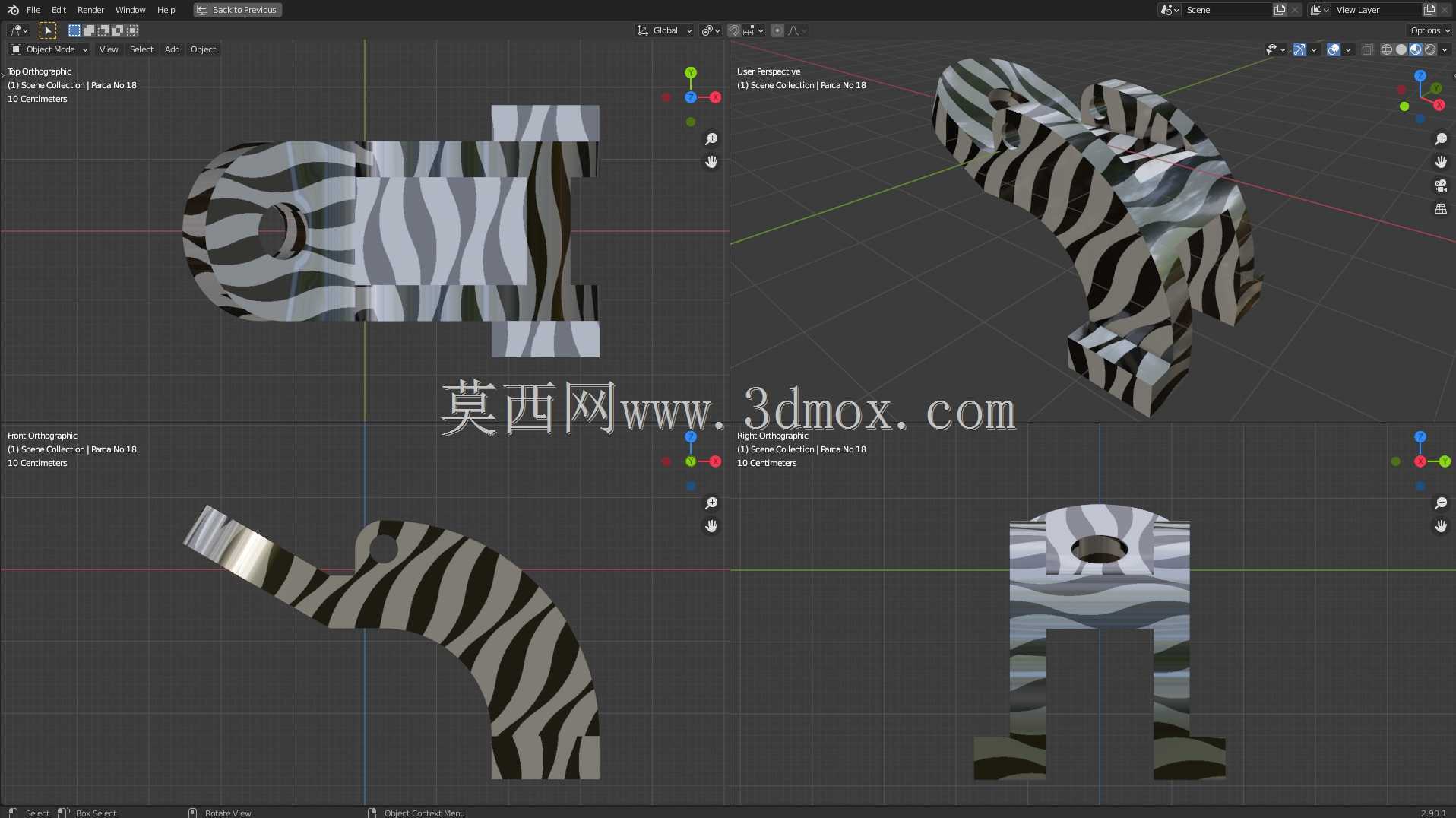Click zoom icon in Top Orthographic view
1456x818 pixels.
[x=711, y=139]
